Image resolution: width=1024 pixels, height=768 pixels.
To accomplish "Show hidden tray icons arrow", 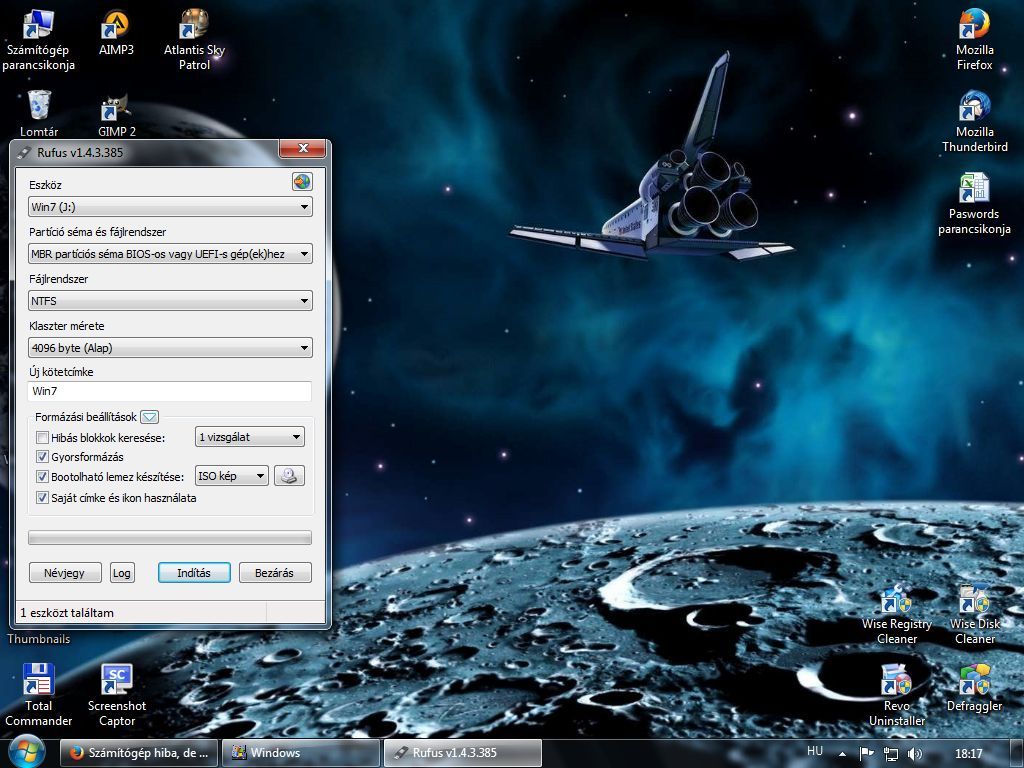I will coord(842,754).
